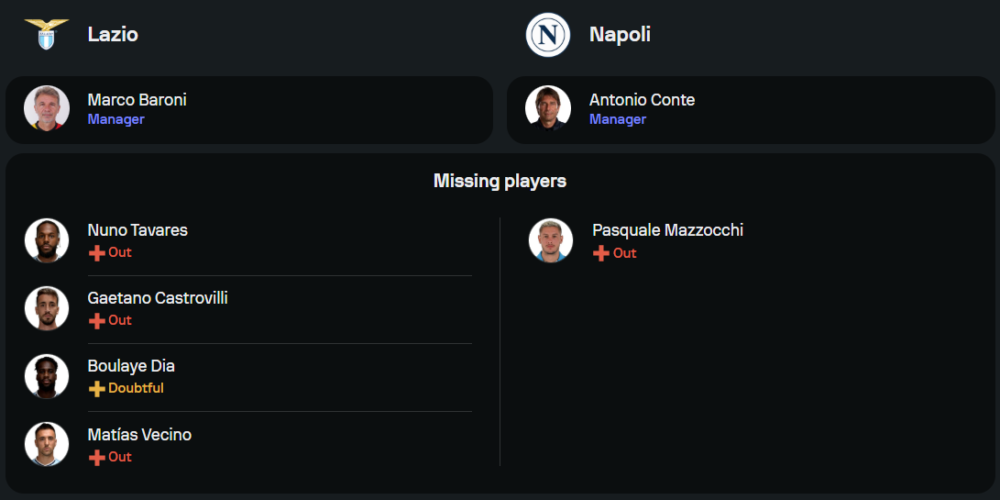This screenshot has height=500, width=1000.
Task: Click the Napoli club crest
Action: click(548, 35)
